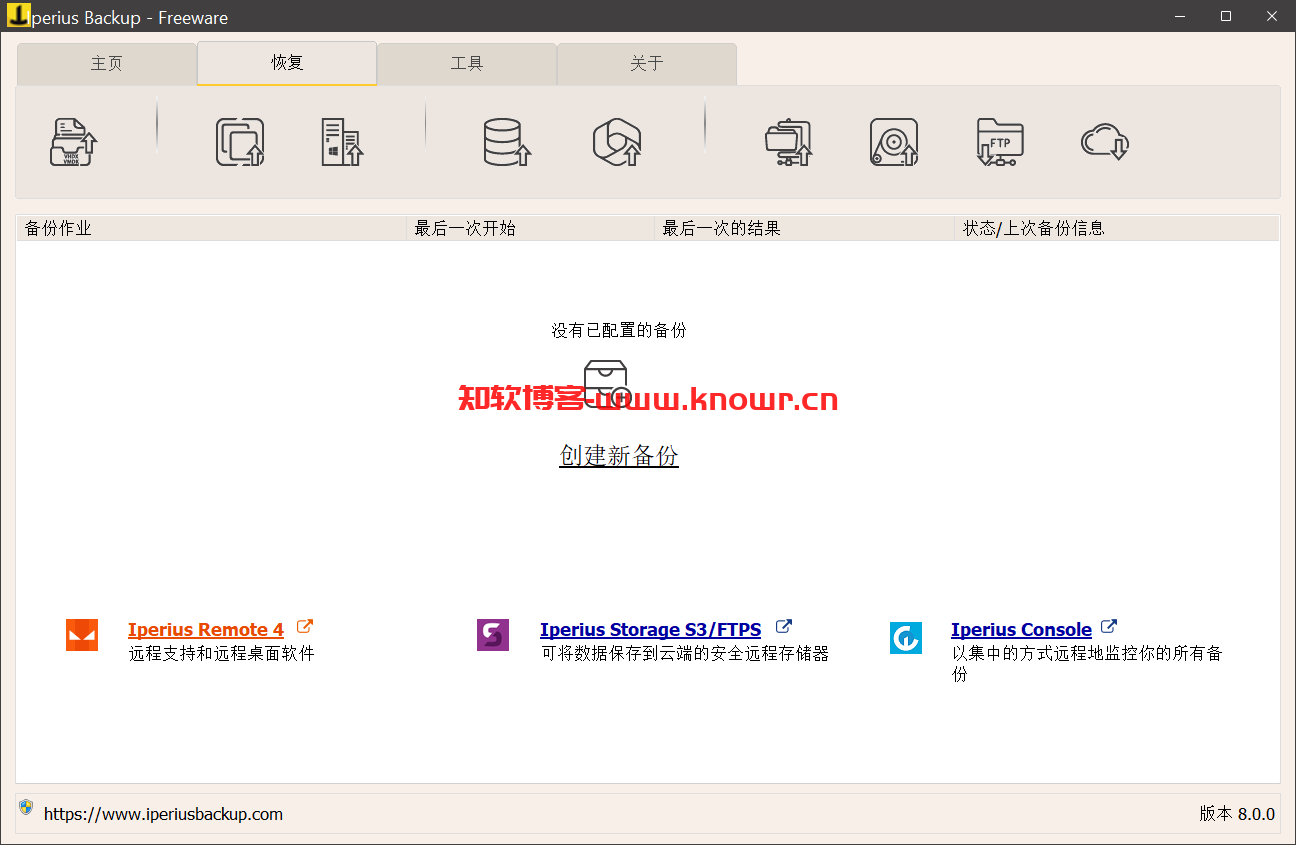Click external link icon beside Iperius Storage S3/FTPS
Screen dimensions: 1296x845
coord(784,627)
